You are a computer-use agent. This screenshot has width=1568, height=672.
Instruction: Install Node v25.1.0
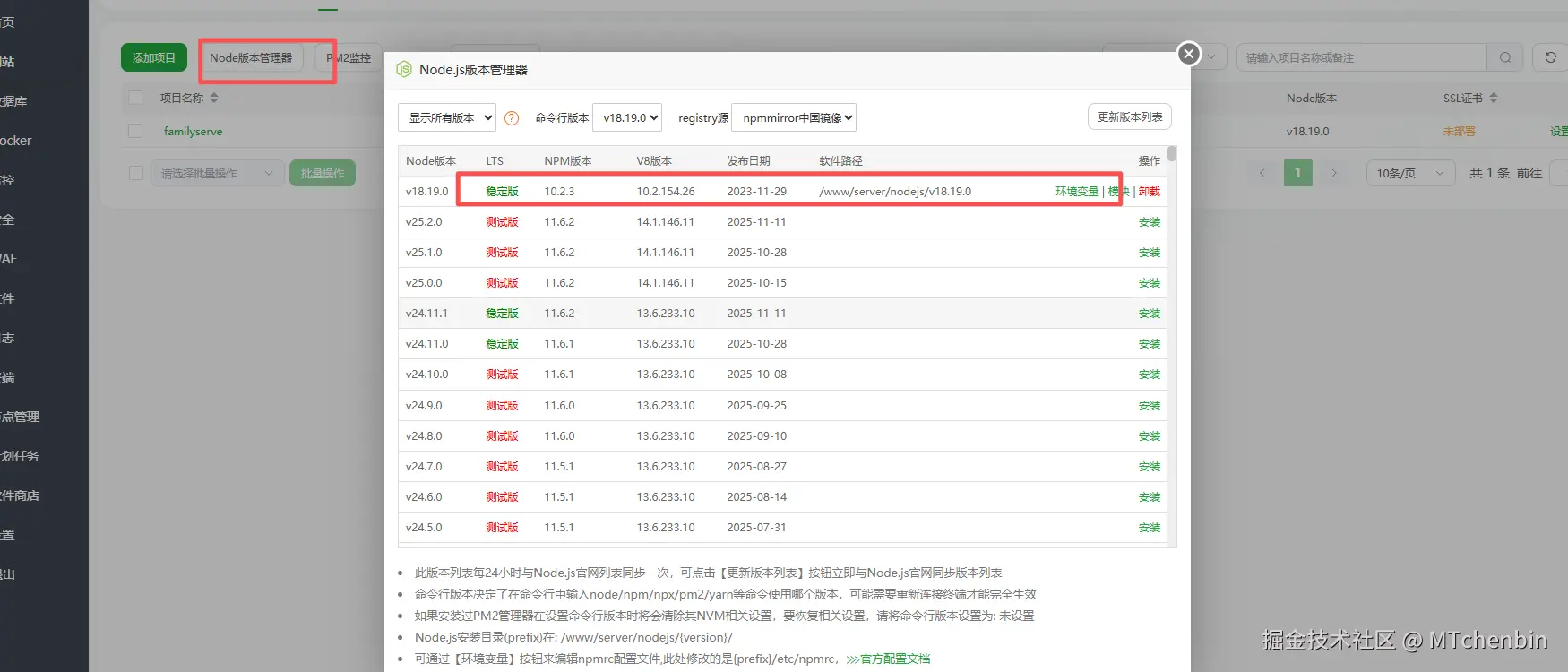click(x=1150, y=253)
